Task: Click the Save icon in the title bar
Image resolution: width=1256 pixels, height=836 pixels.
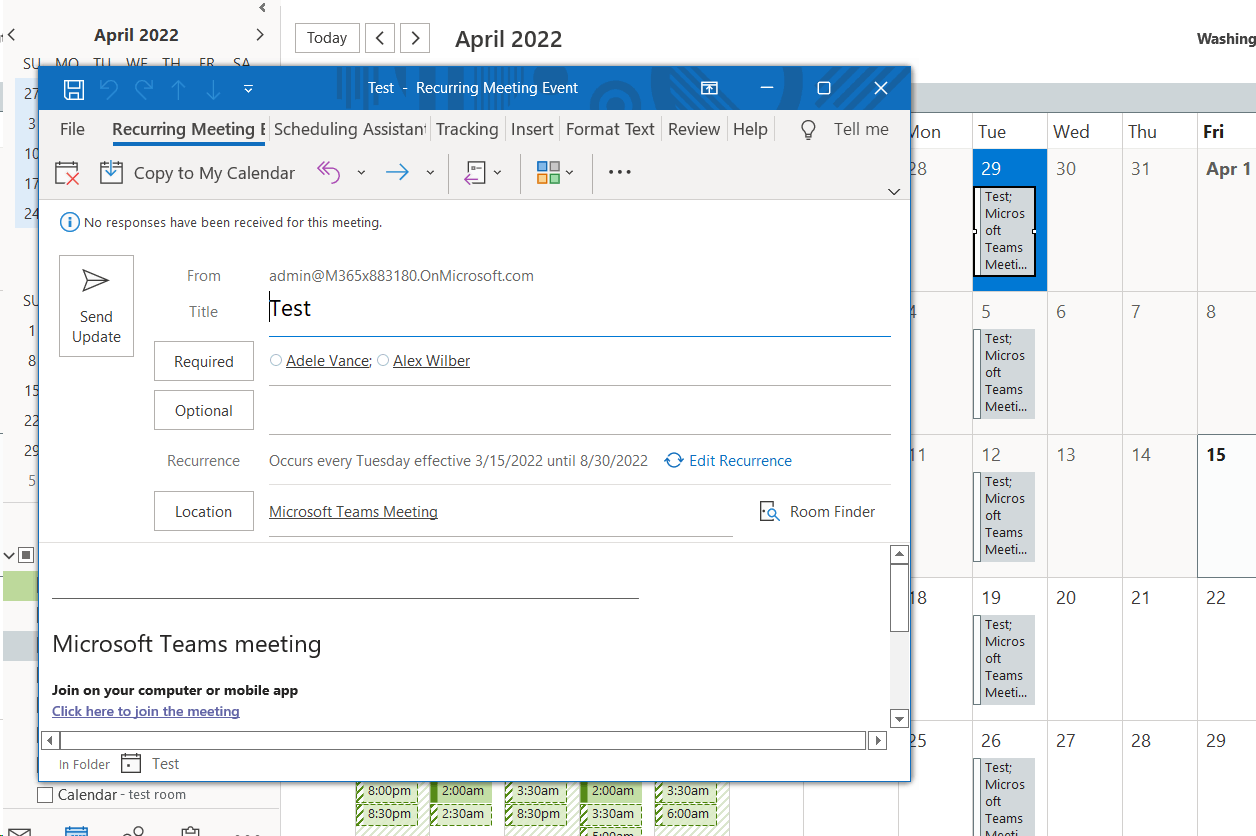Action: click(73, 88)
